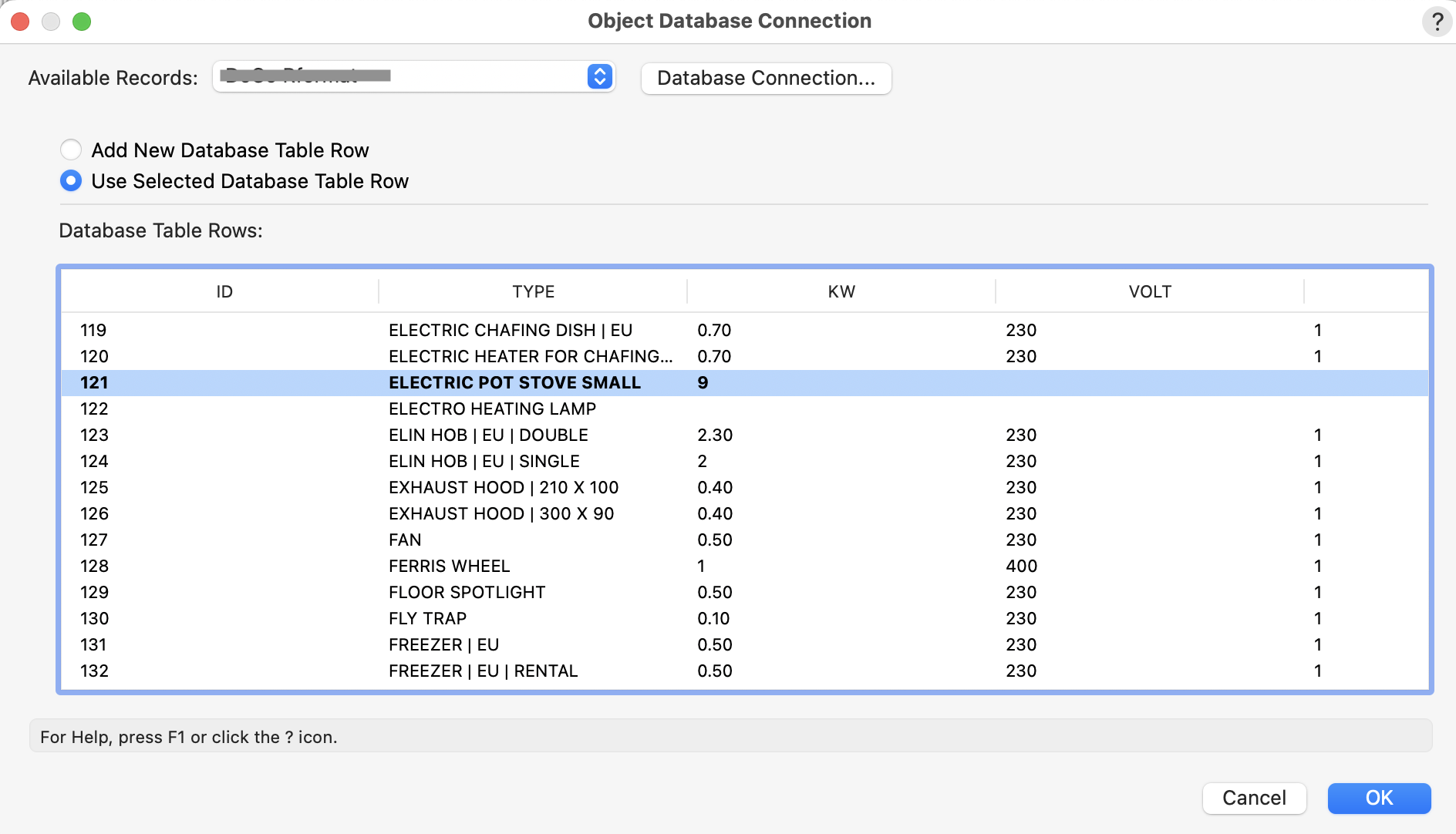Click the TYPE column header
The width and height of the screenshot is (1456, 834).
[x=533, y=291]
